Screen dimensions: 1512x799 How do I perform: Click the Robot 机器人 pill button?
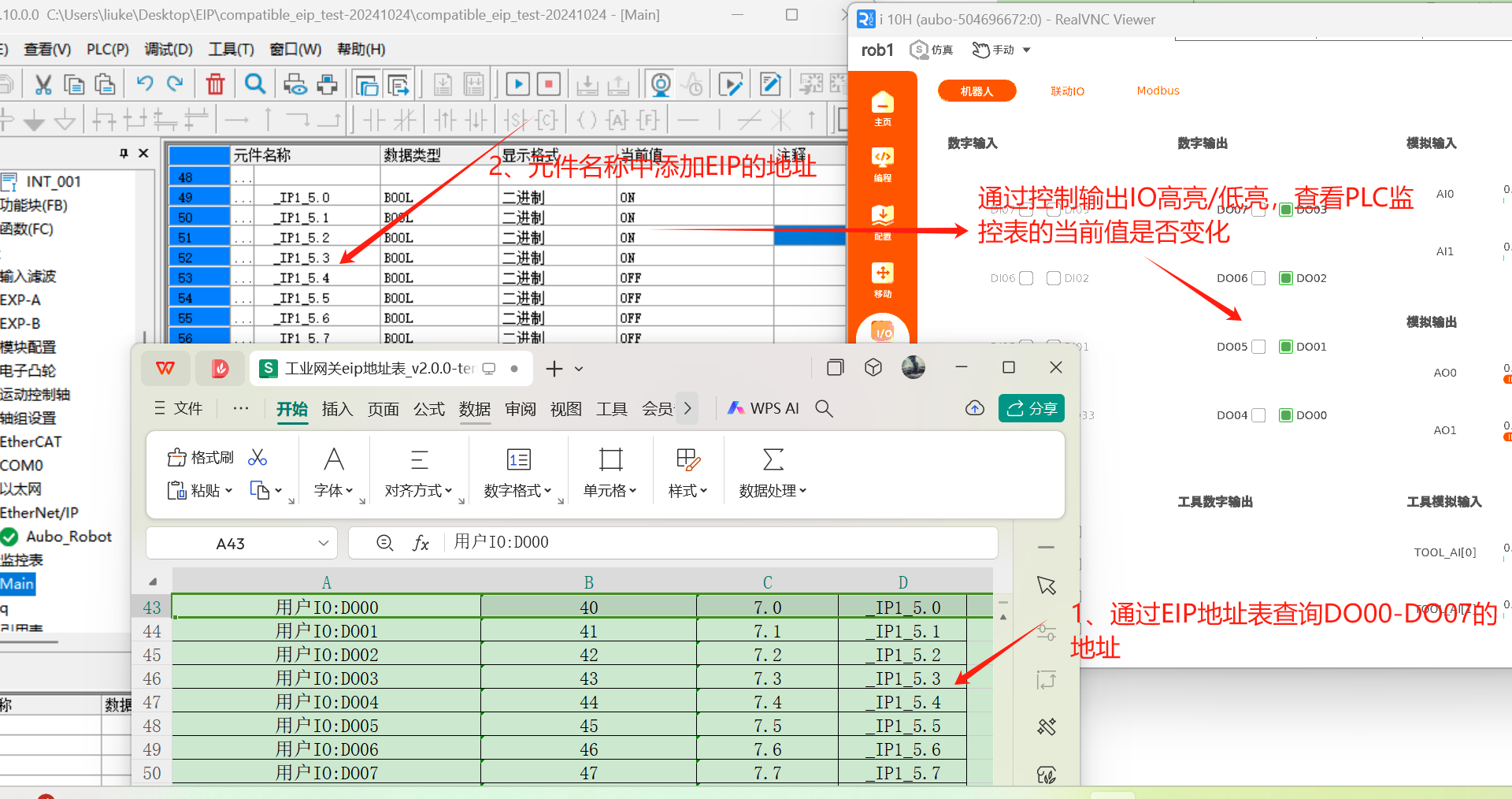point(976,91)
